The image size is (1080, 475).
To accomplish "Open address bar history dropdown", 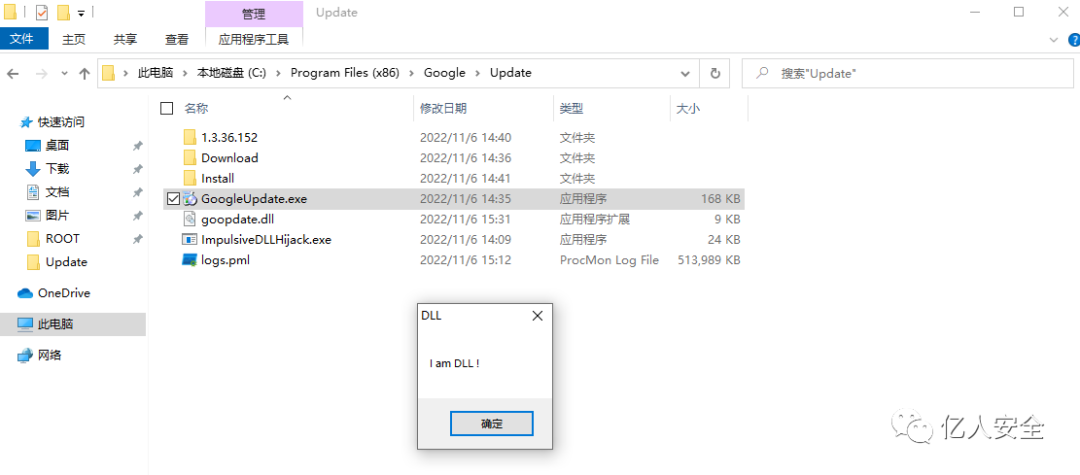I will [x=685, y=73].
